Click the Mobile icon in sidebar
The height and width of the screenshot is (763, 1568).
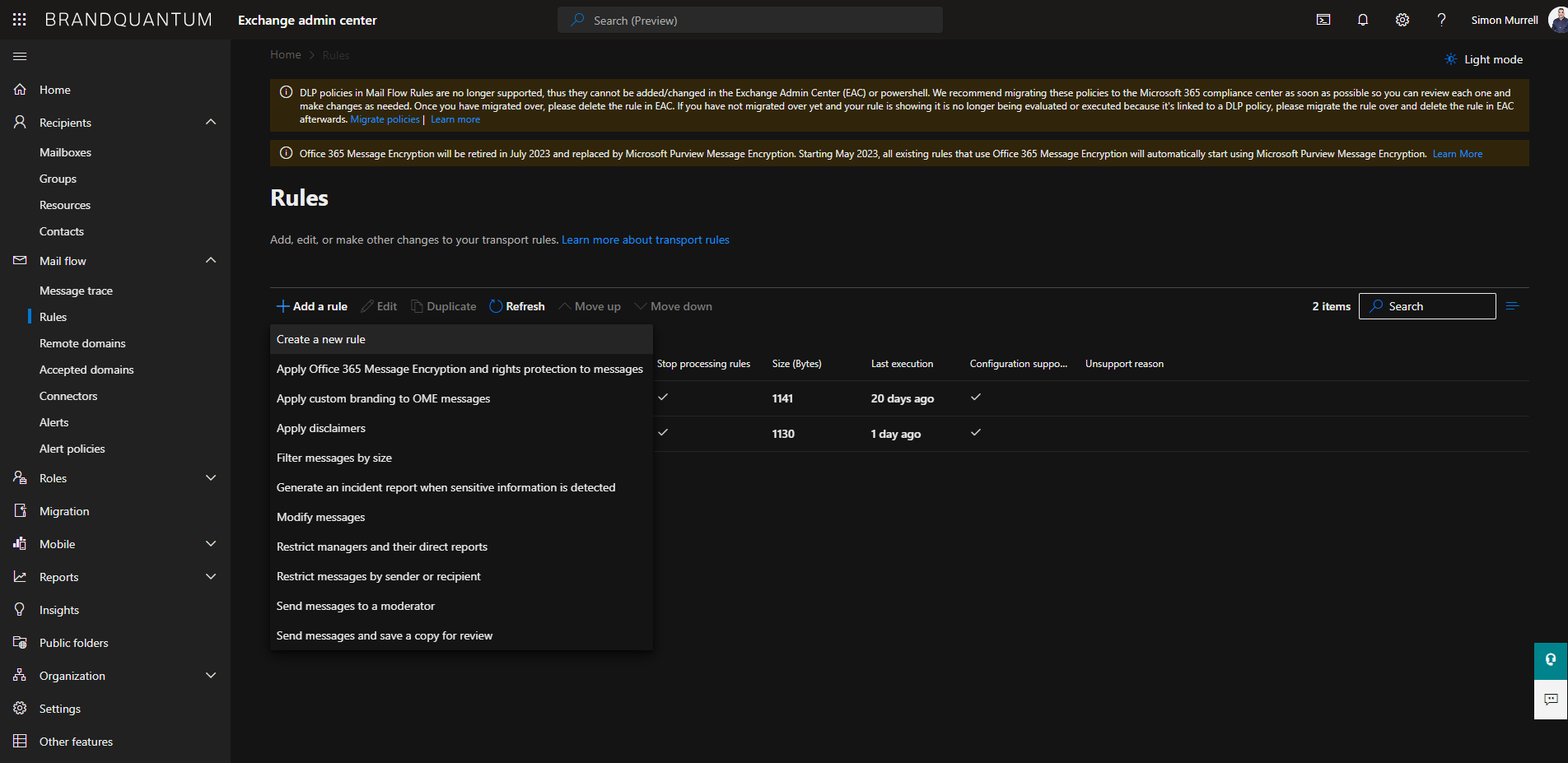20,543
